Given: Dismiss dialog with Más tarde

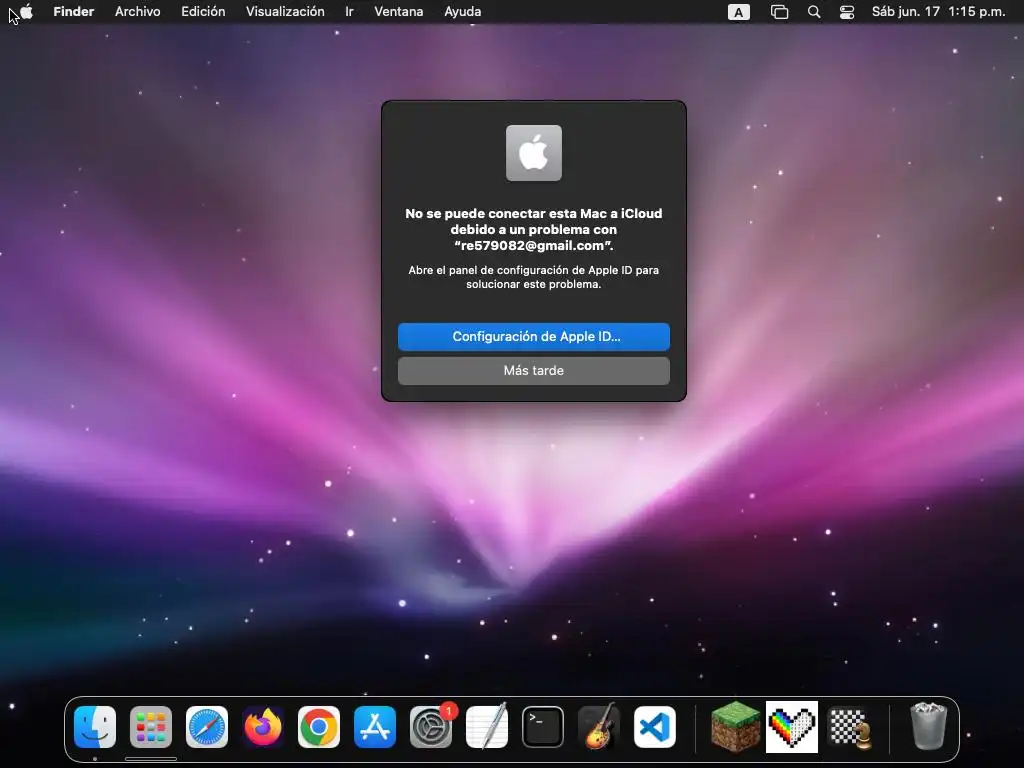Looking at the screenshot, I should pos(534,370).
